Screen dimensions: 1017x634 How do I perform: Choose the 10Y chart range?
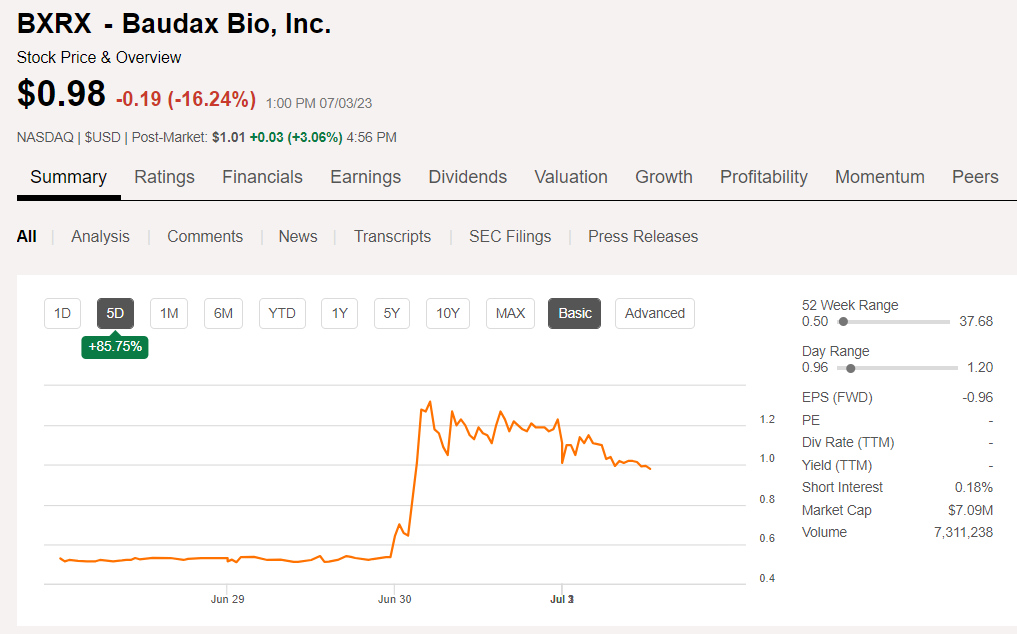point(448,313)
